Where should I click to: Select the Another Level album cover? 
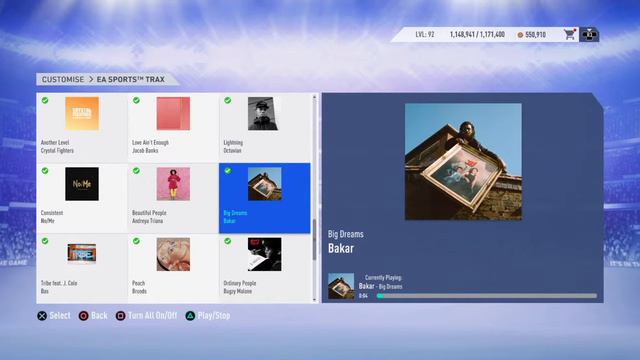(82, 113)
